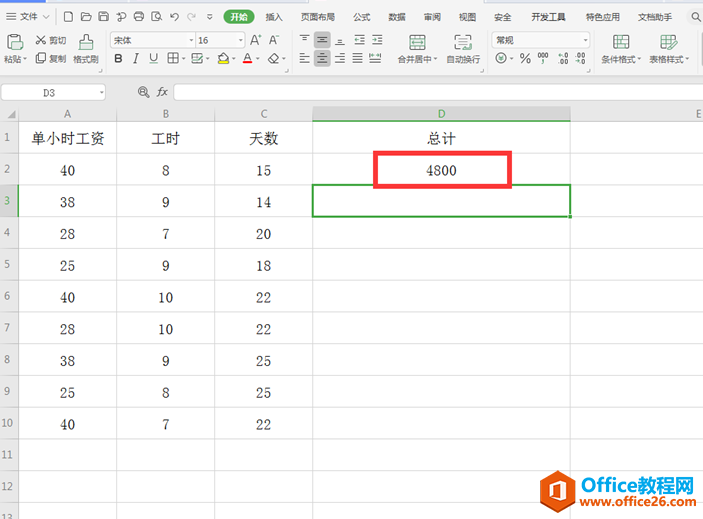Click the eraser clear formatting icon
This screenshot has height=519, width=703.
point(273,59)
